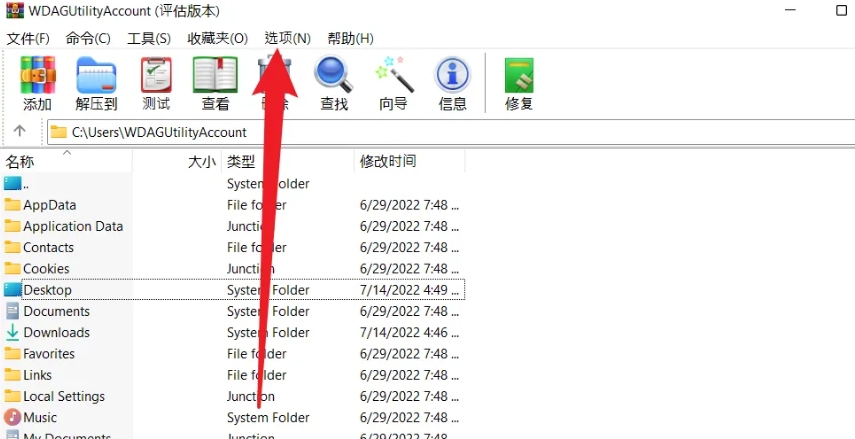Select the AppData folder entry
Image resolution: width=855 pixels, height=439 pixels.
click(x=49, y=205)
